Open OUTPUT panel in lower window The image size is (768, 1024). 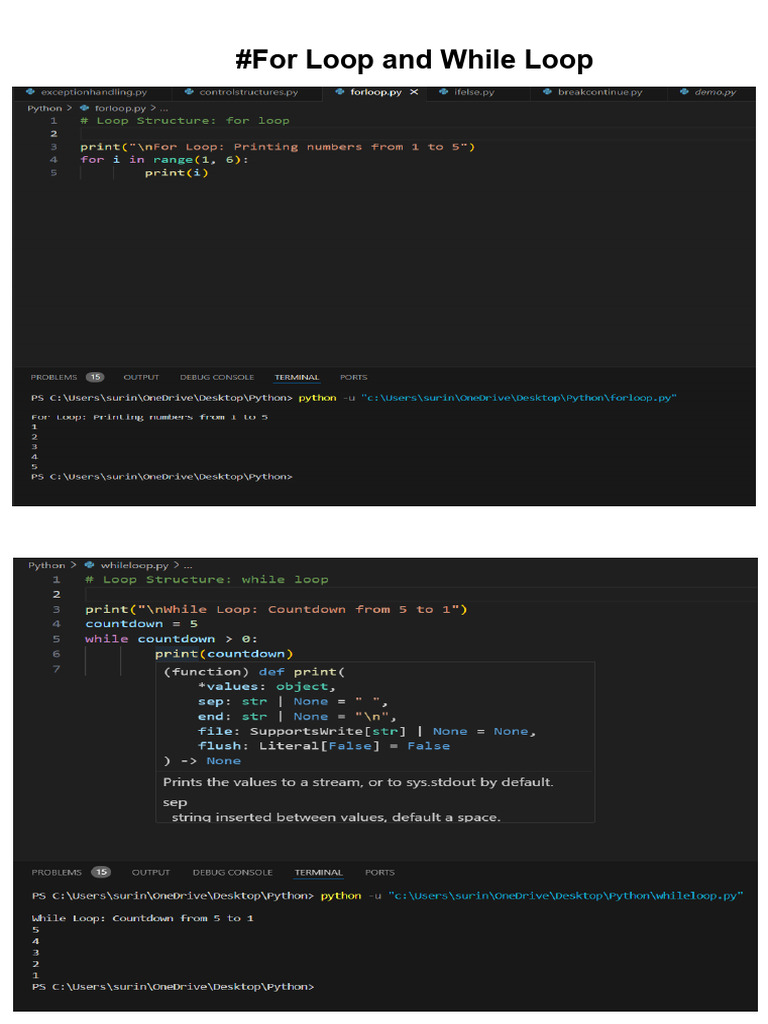(x=151, y=872)
